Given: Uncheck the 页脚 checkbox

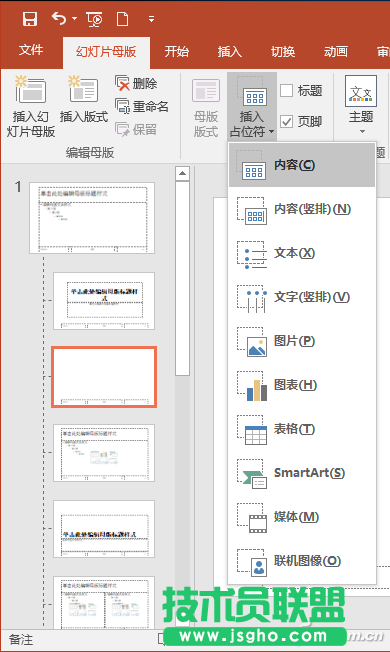Looking at the screenshot, I should click(x=286, y=121).
